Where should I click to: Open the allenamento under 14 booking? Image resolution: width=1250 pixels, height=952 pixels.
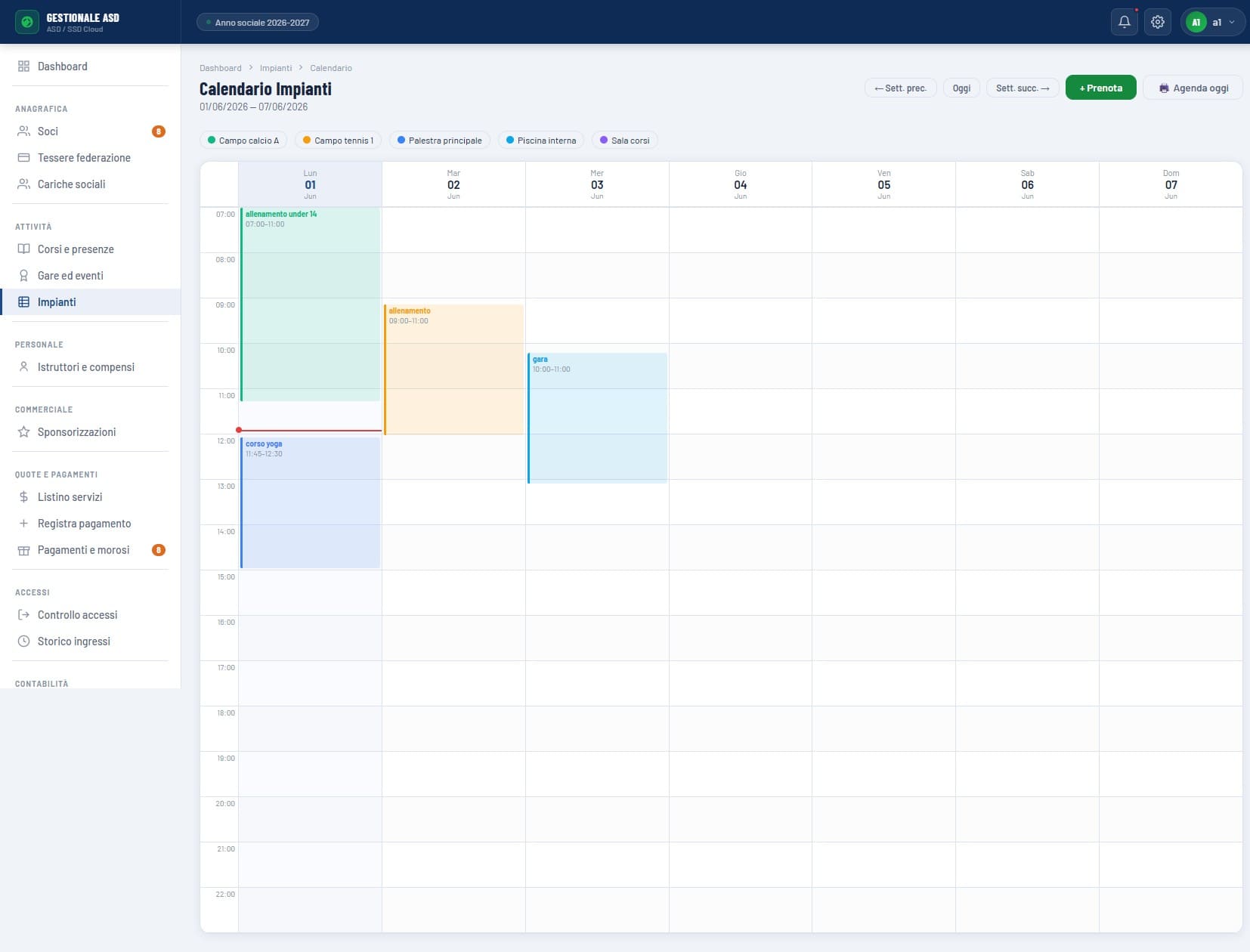tap(311, 304)
